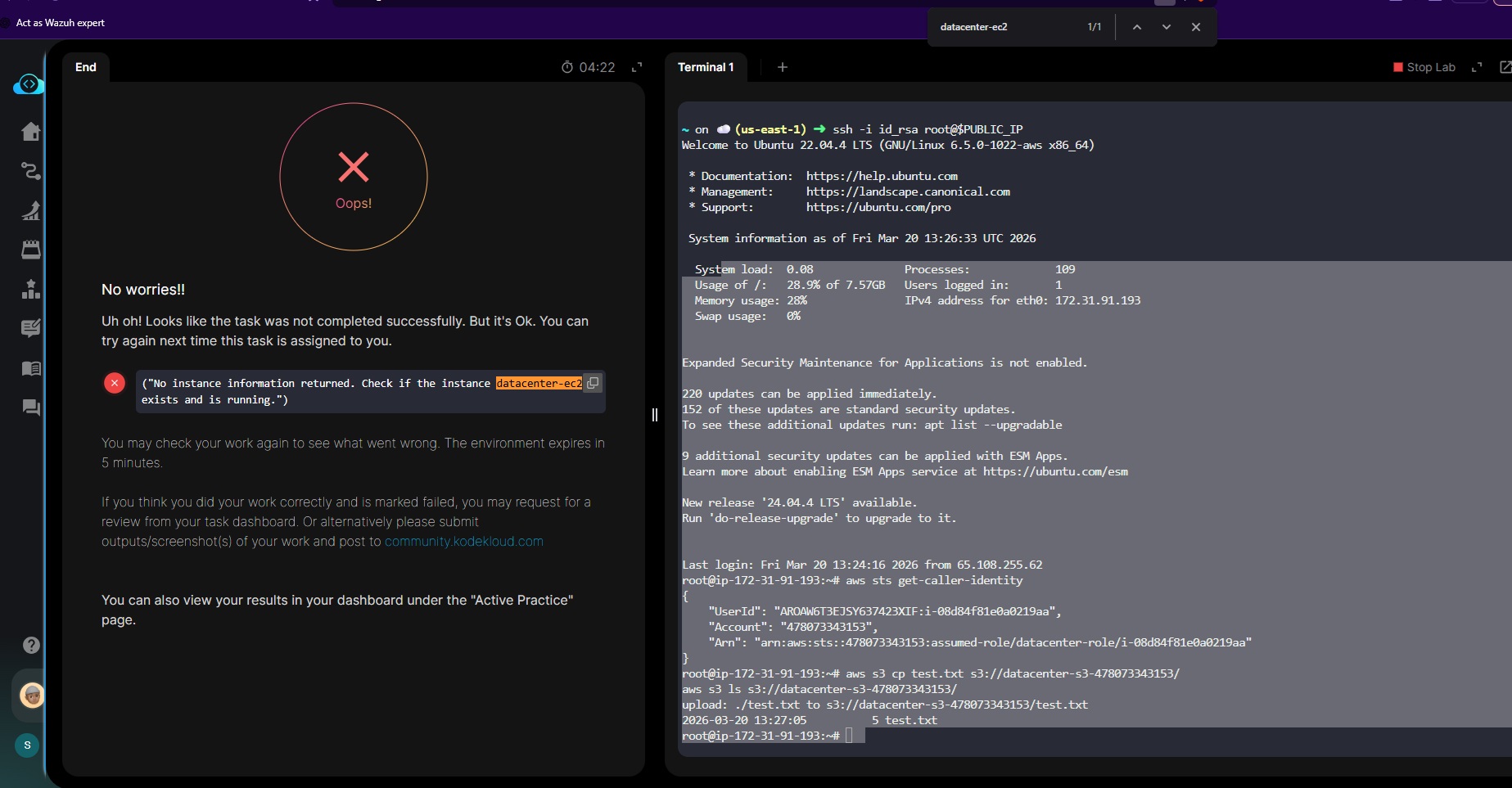1512x788 pixels.
Task: Click the panel divider handle
Action: point(655,415)
